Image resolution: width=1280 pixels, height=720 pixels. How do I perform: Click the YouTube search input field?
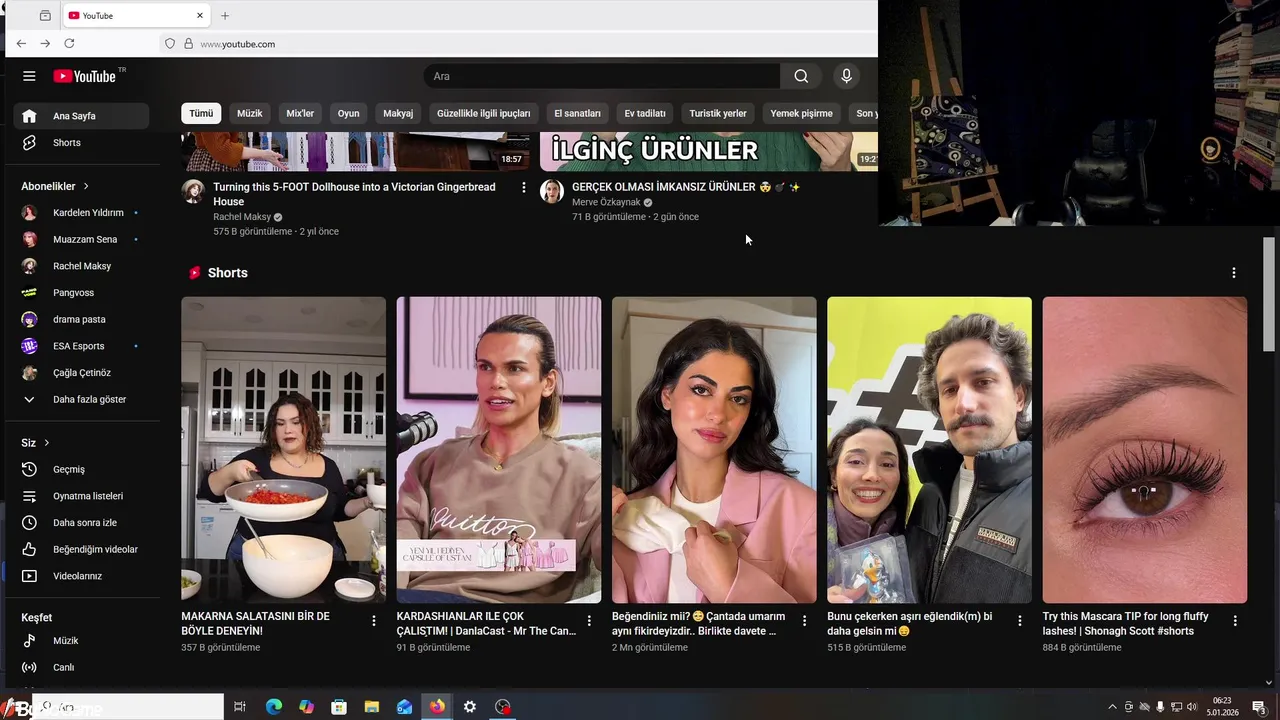(602, 76)
